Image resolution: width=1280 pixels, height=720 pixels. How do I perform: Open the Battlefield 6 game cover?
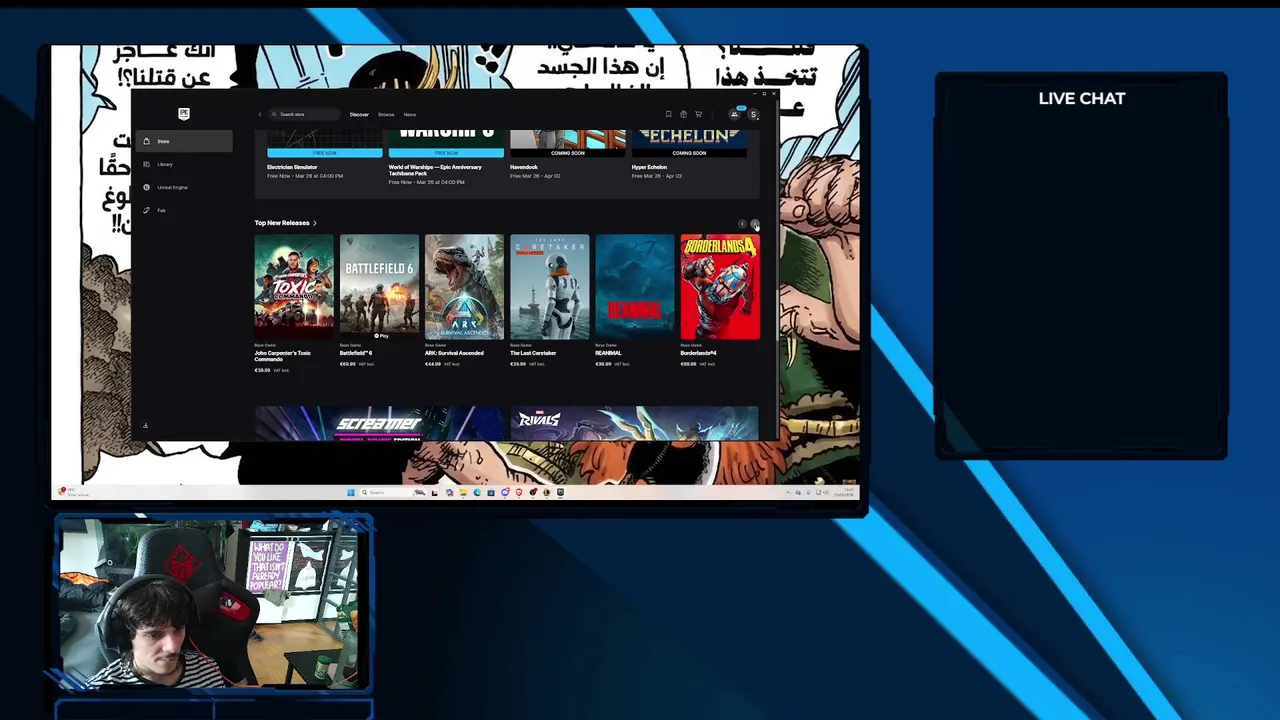click(x=379, y=287)
